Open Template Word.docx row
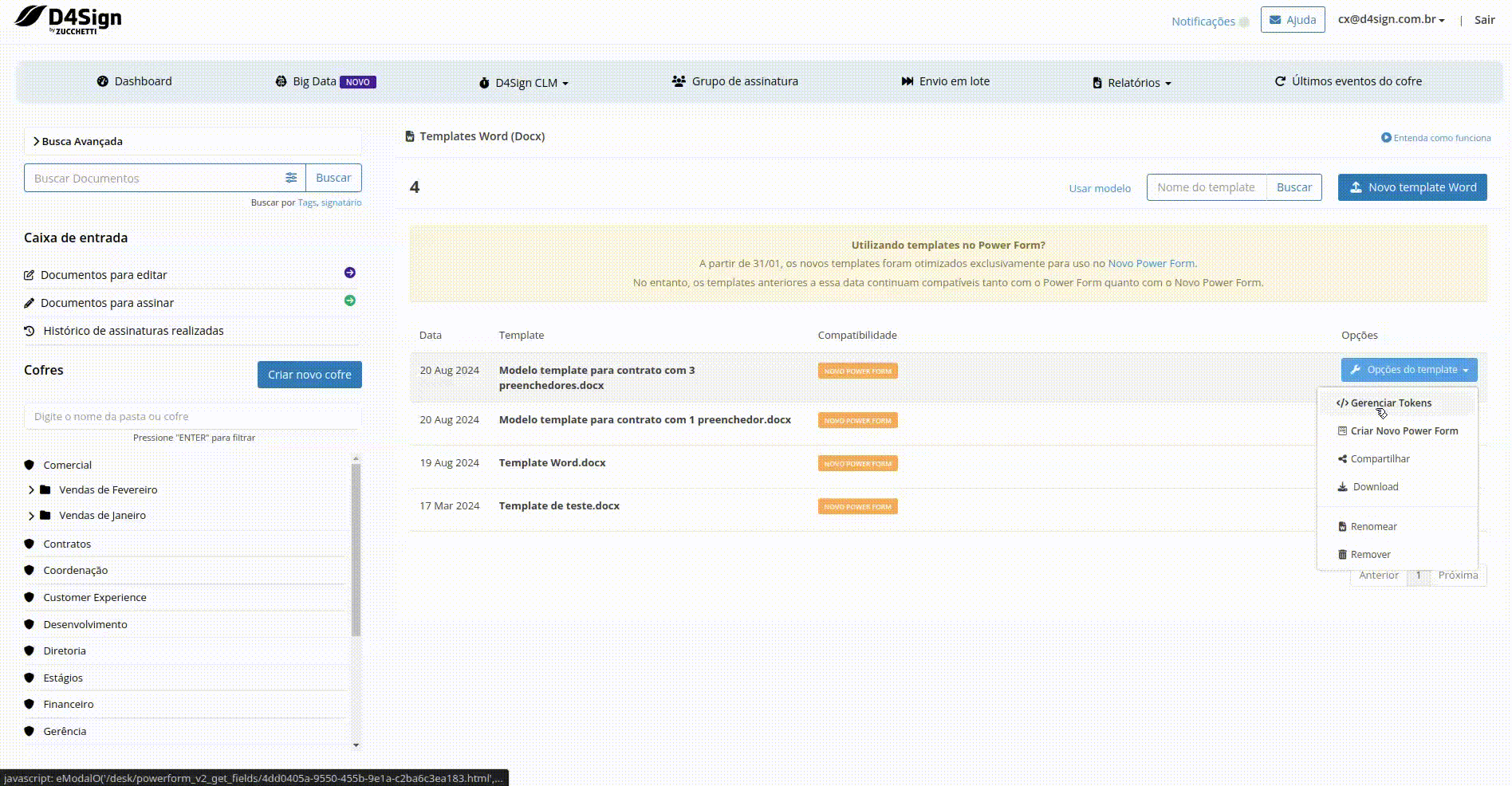 552,463
